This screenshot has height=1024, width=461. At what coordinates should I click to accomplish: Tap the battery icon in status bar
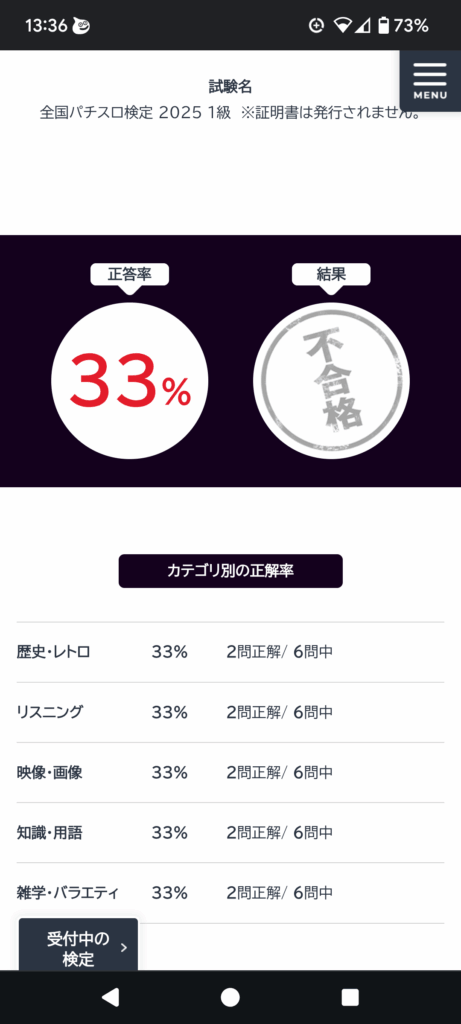click(x=383, y=25)
